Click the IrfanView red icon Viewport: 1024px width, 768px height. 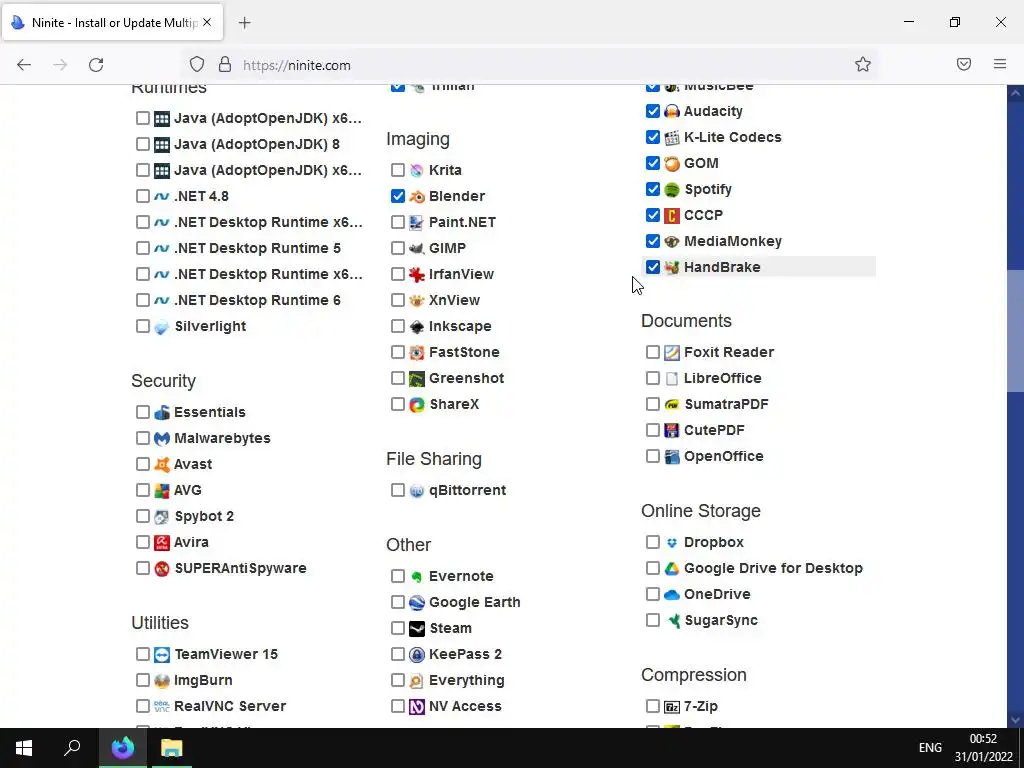(x=417, y=275)
